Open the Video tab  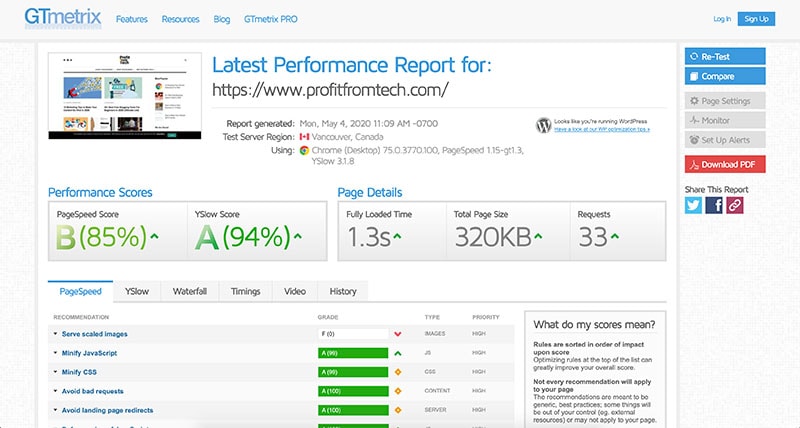[x=295, y=291]
